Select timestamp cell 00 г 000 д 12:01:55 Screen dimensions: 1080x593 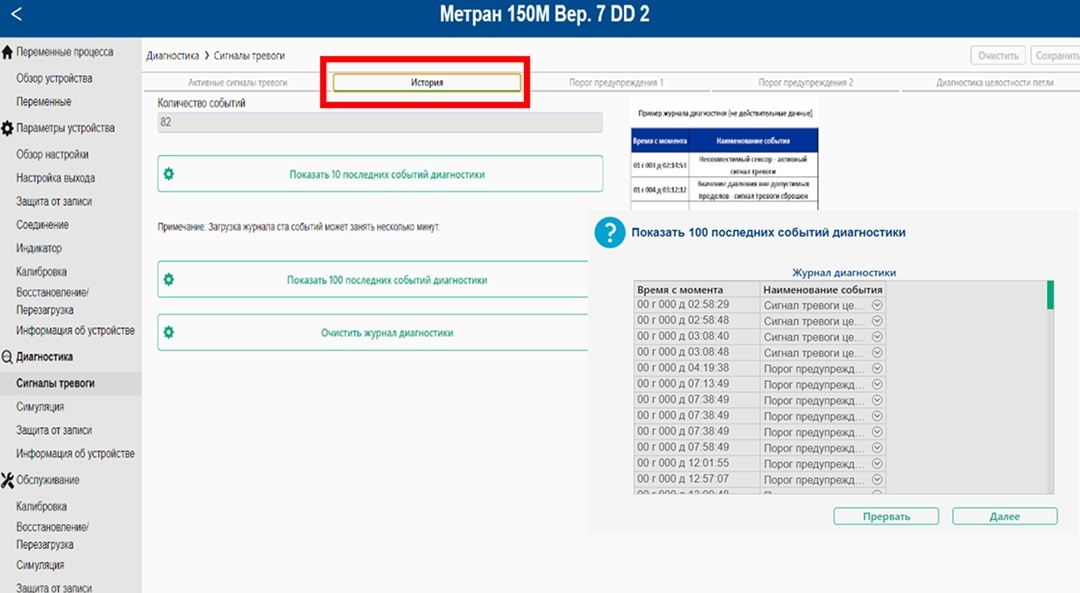[x=696, y=464]
